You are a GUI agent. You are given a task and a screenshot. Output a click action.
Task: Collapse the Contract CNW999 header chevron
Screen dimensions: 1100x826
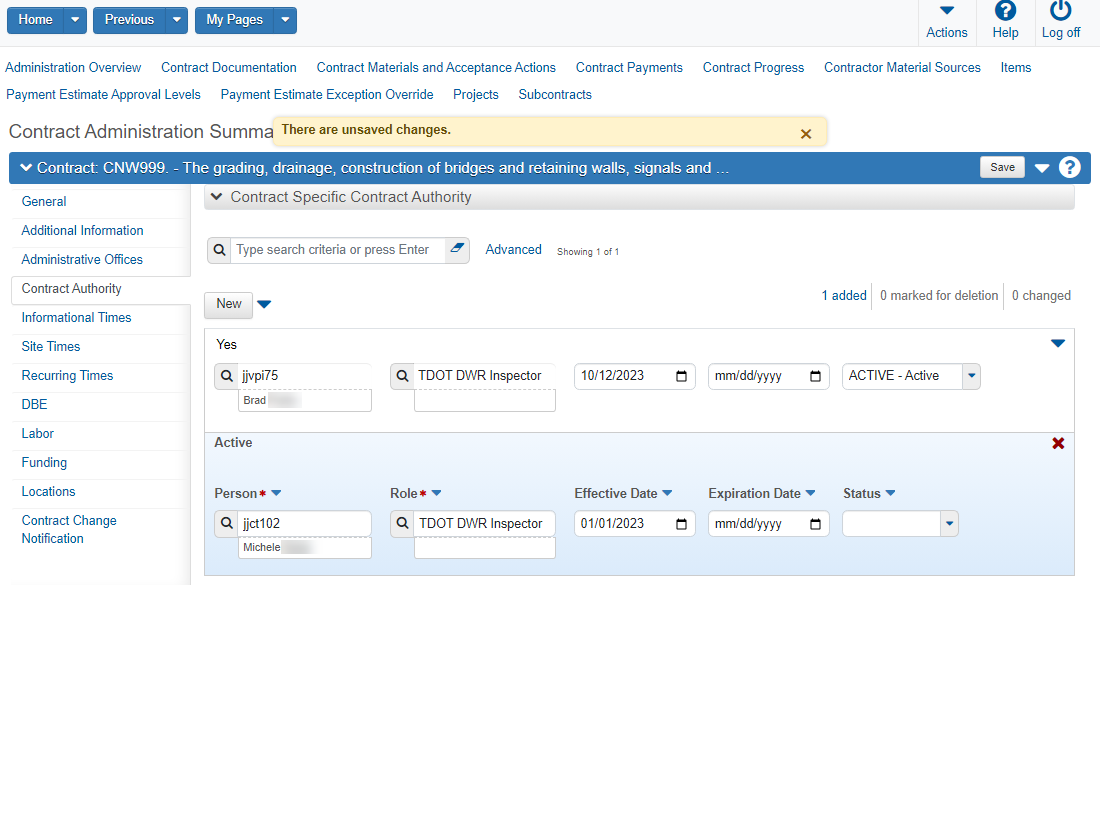26,168
